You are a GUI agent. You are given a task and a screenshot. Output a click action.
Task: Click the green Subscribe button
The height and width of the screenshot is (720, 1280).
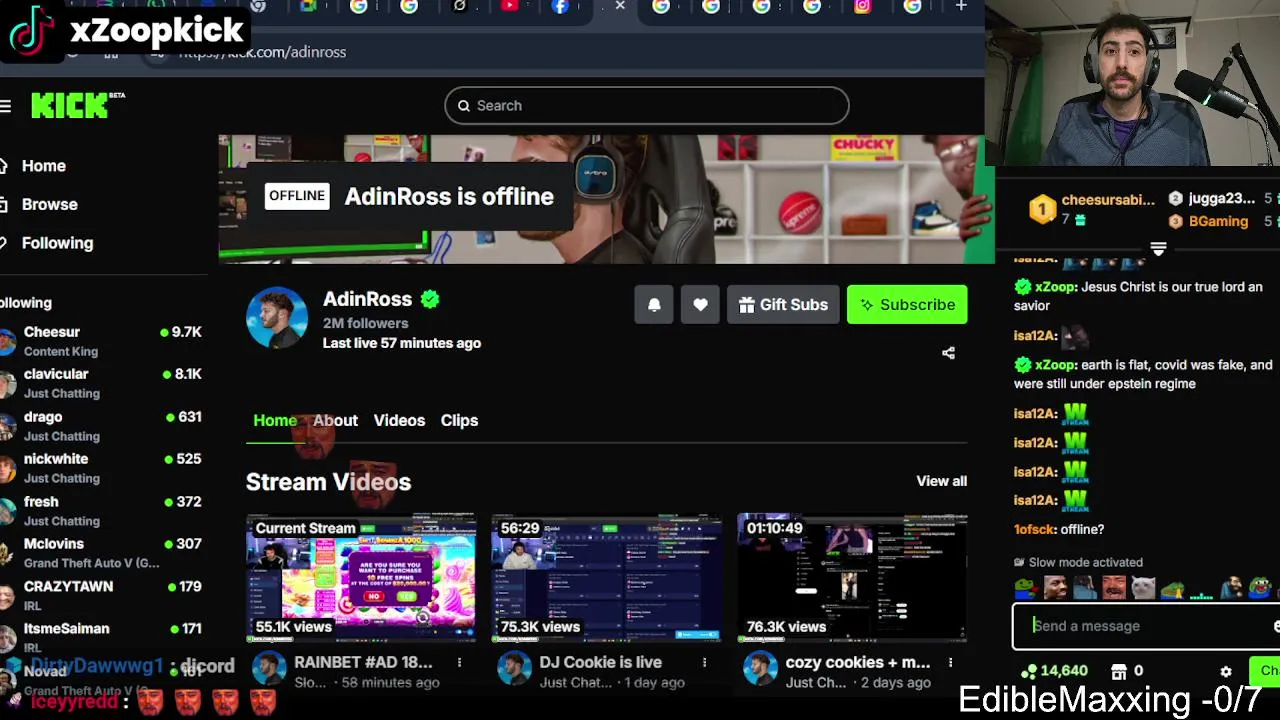point(907,305)
